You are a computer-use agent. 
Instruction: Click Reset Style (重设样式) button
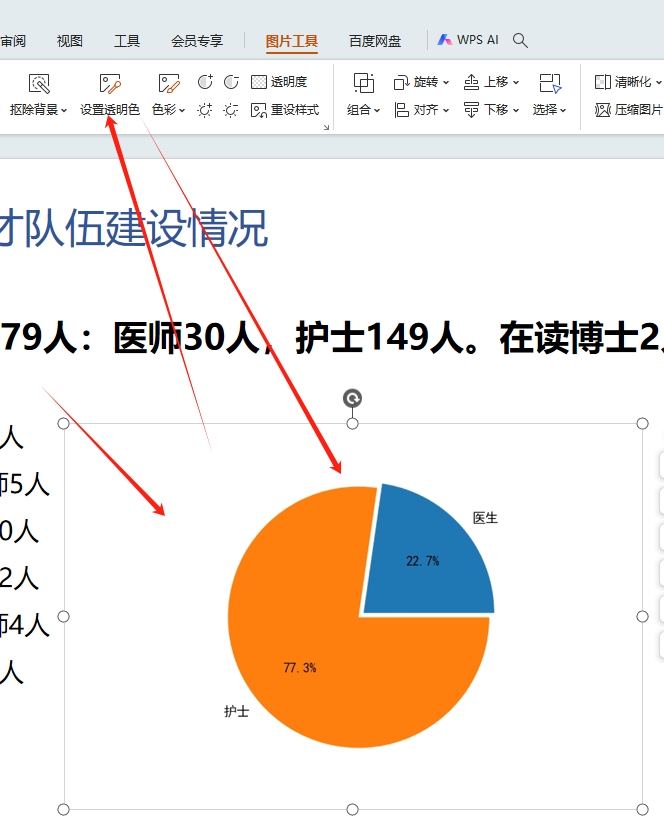point(285,110)
